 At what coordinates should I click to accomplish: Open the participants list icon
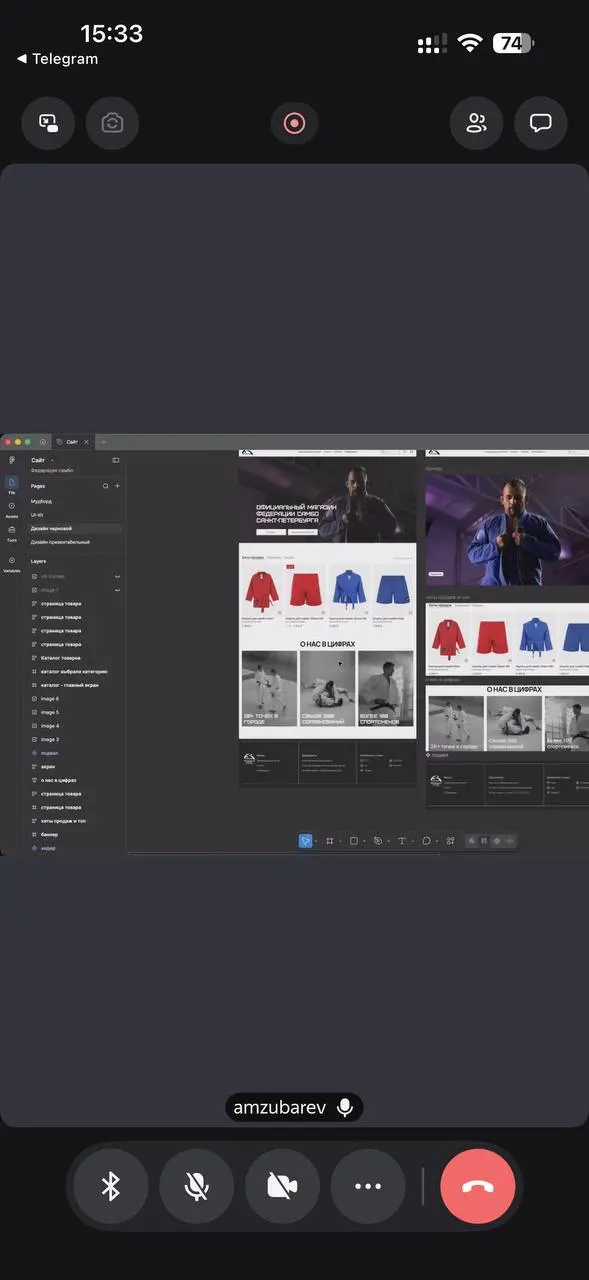point(476,124)
